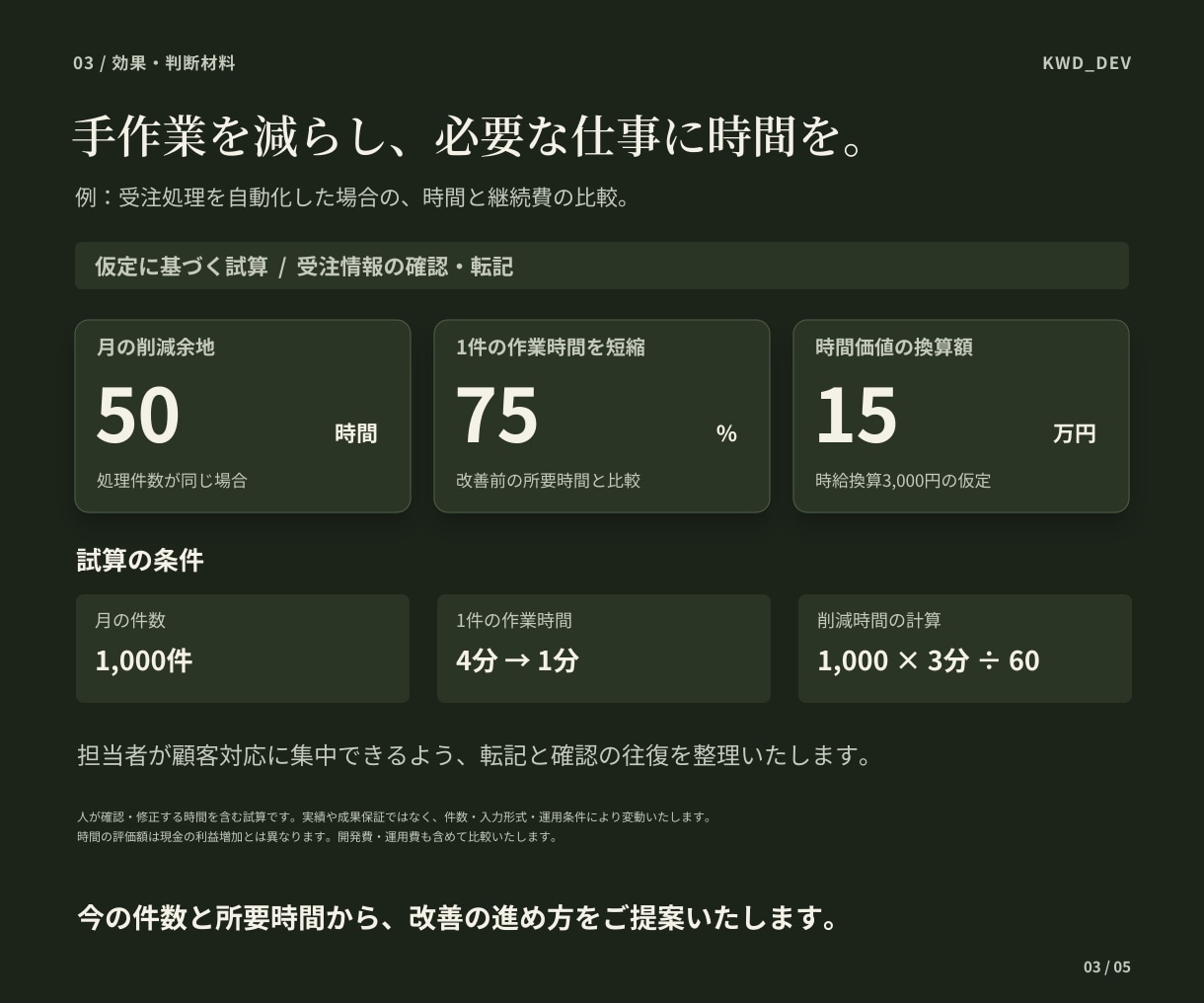Click the banner 仮定に基づく試算 / 受注情報の確認・転記

(602, 266)
